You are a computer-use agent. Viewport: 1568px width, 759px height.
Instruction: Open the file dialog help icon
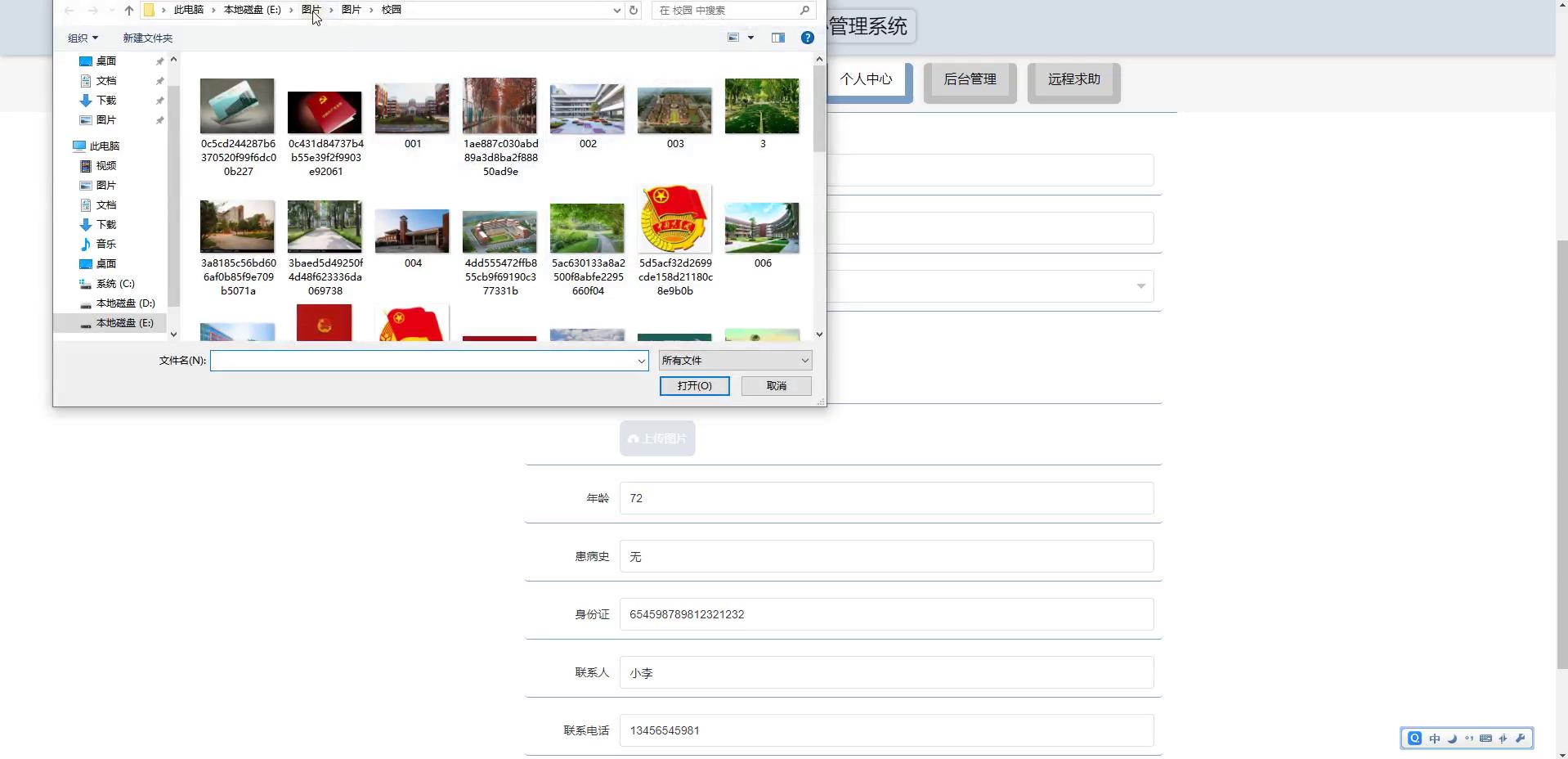808,38
